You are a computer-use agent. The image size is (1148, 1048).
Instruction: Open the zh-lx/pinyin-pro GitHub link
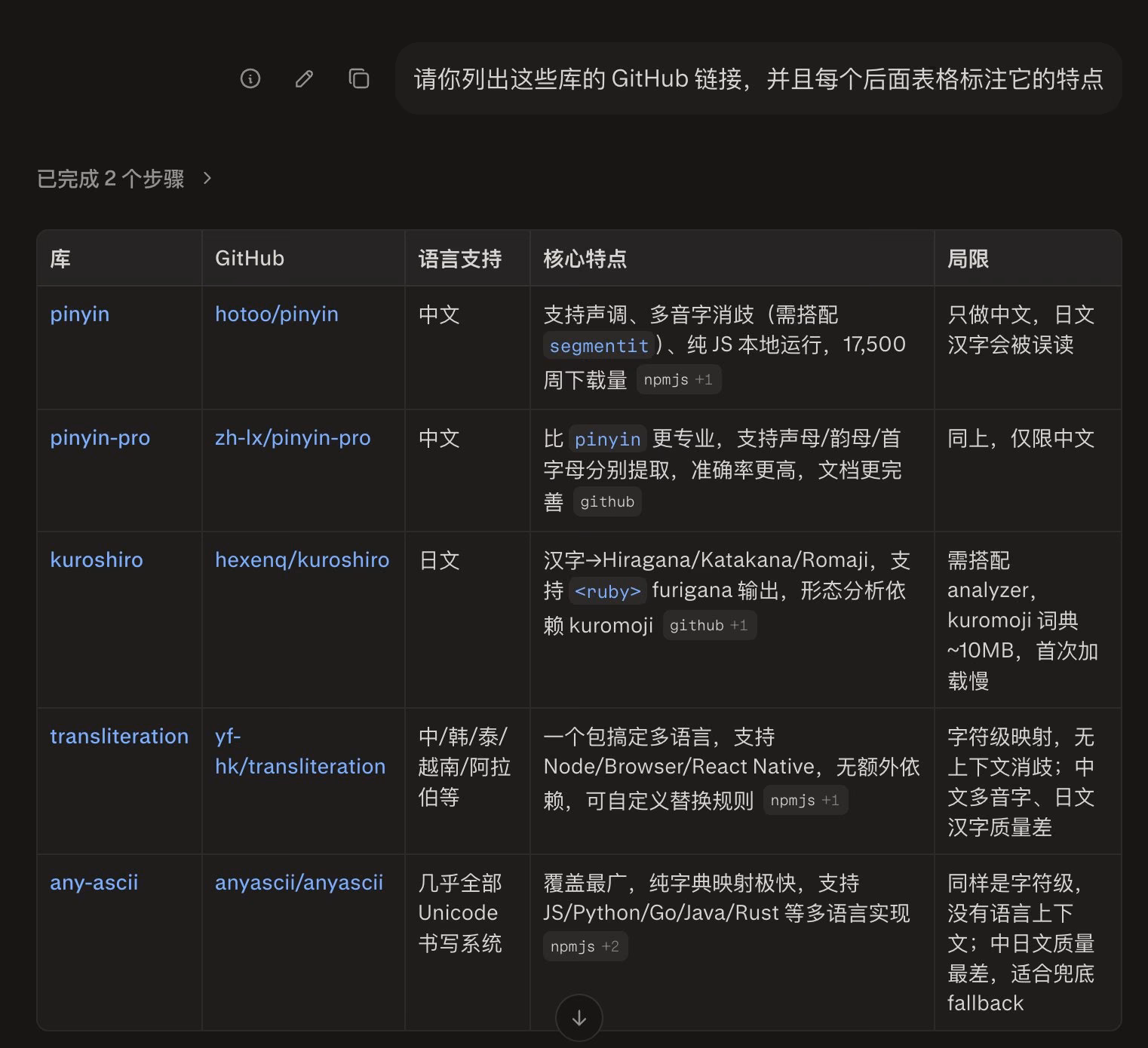pos(293,437)
